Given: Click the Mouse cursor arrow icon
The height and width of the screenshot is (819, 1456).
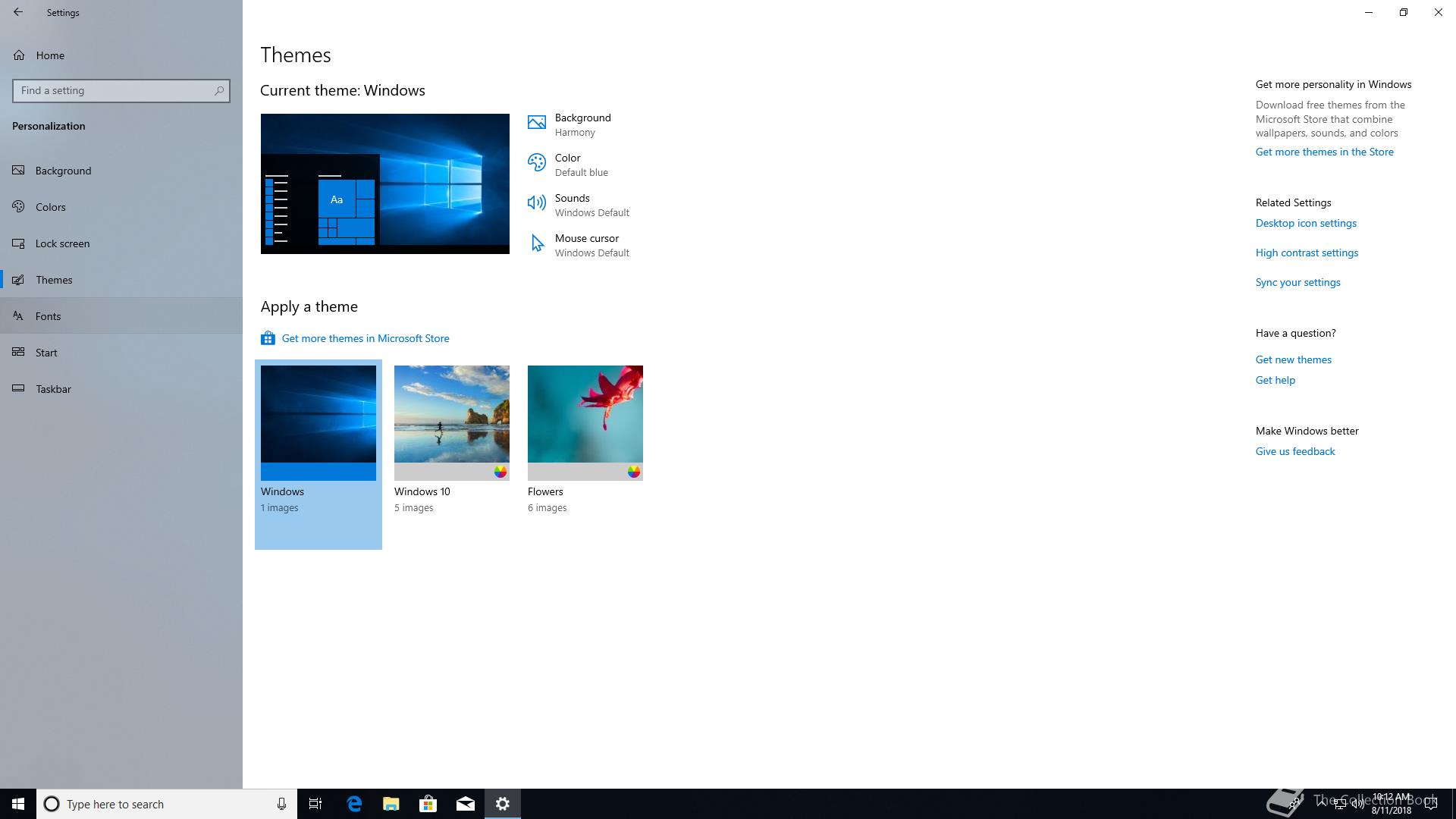Looking at the screenshot, I should pos(537,243).
